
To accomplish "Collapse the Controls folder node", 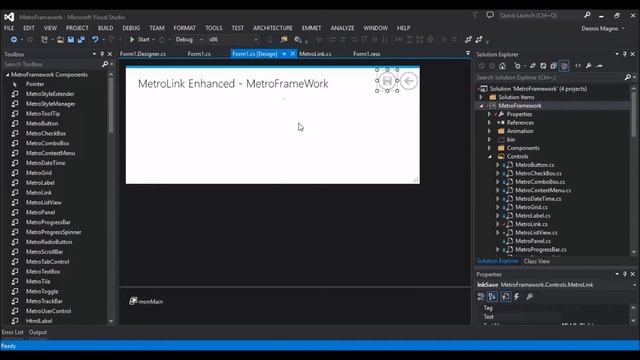I will point(489,156).
